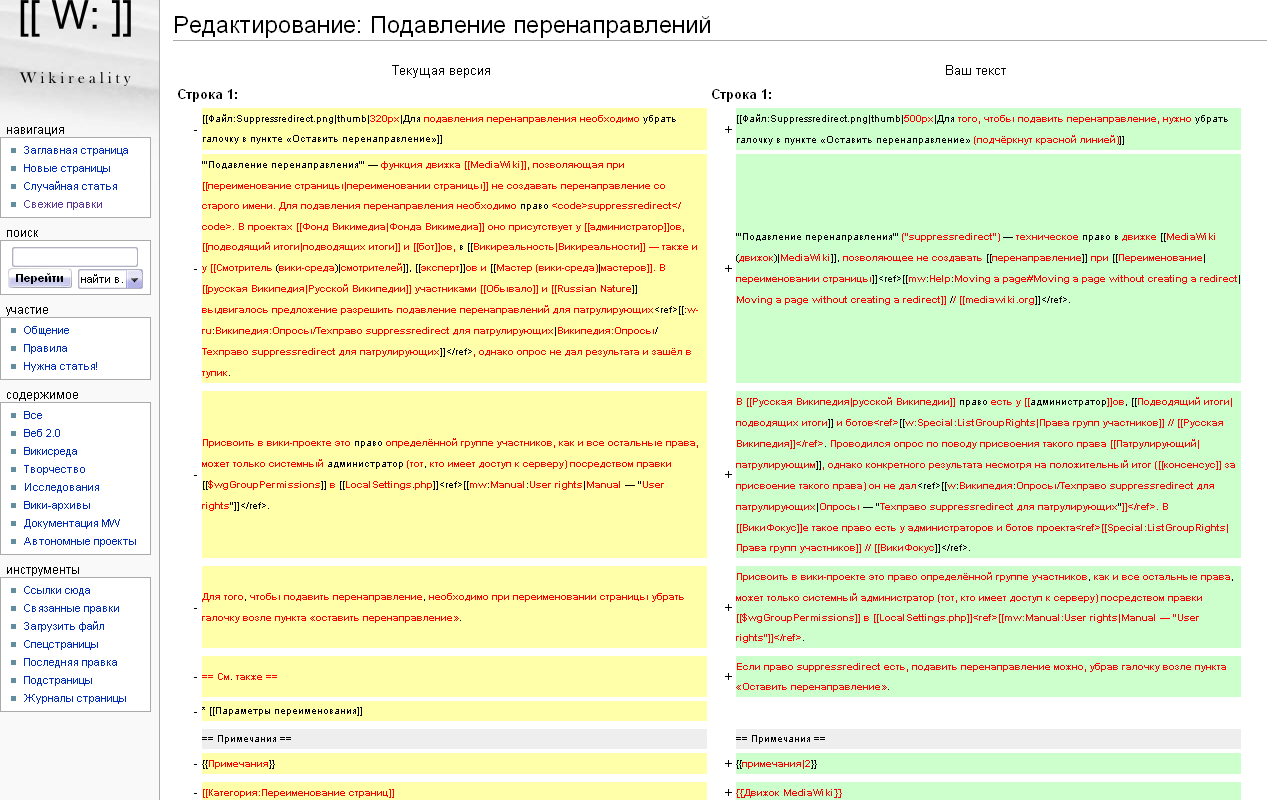This screenshot has width=1280, height=800.
Task: Click the == См. также == diff line
Action: pyautogui.click(x=454, y=677)
